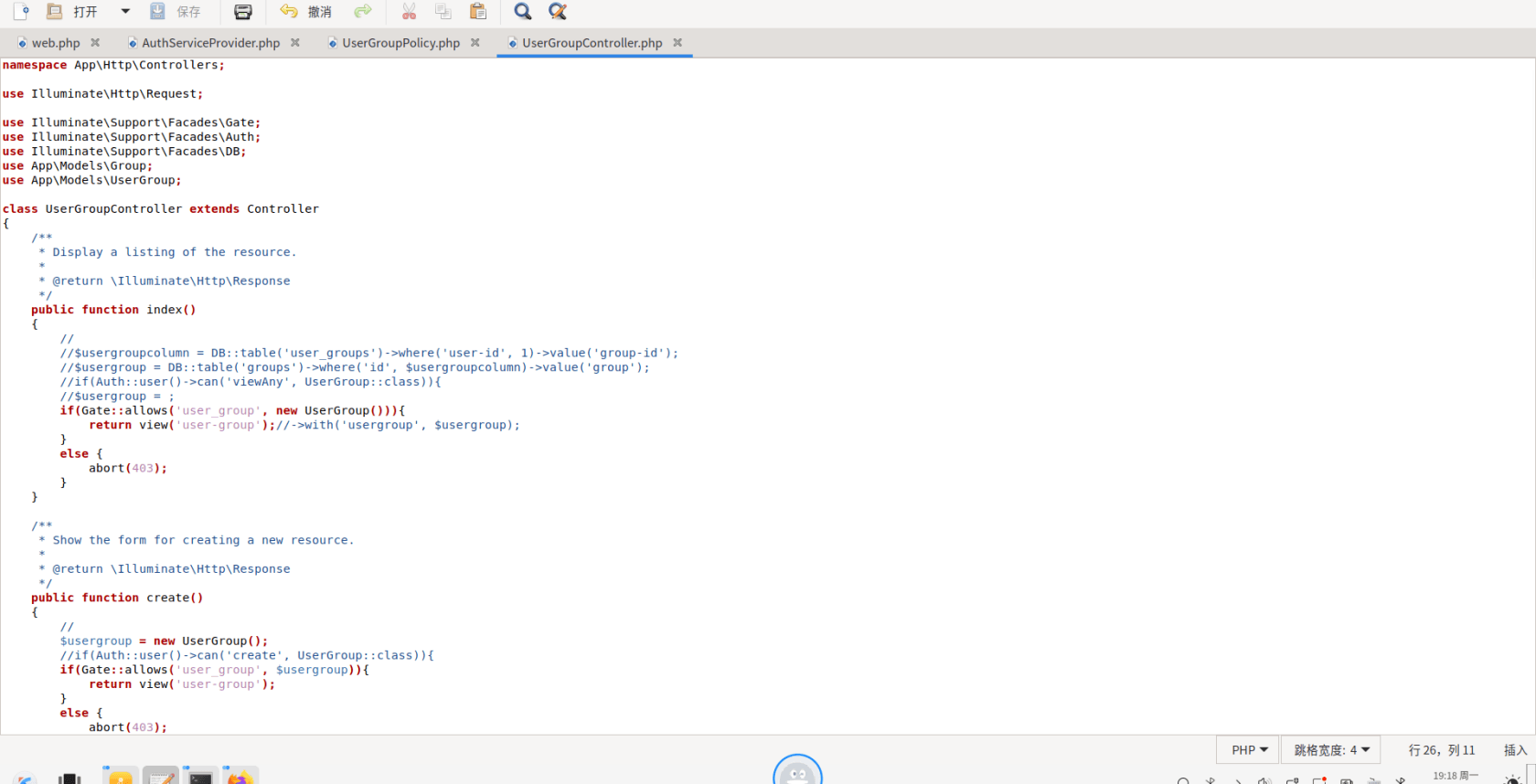Click the 撤消 (Undo) arrow button
Viewport: 1536px width, 784px height.
pos(306,12)
